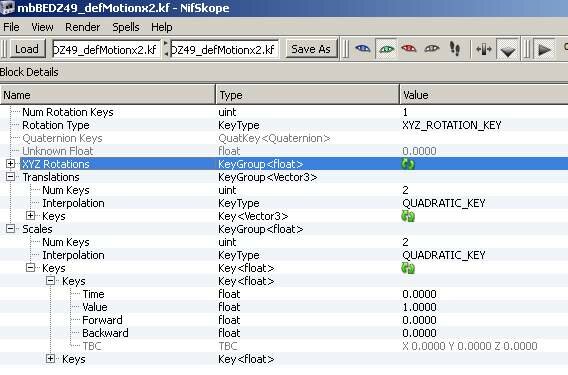Click the Load button
The height and width of the screenshot is (375, 568).
click(27, 49)
